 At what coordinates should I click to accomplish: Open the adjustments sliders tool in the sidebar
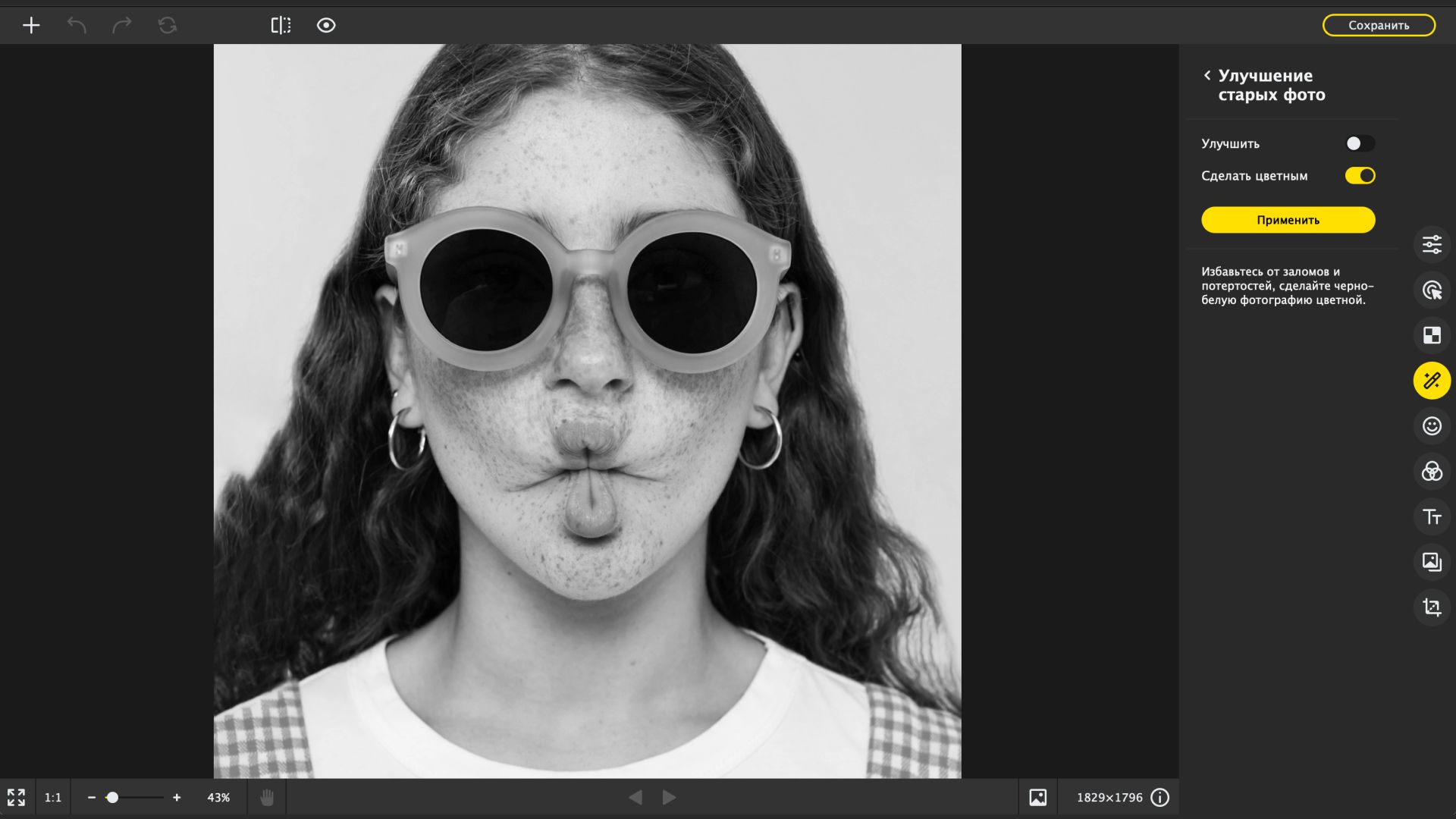point(1432,244)
